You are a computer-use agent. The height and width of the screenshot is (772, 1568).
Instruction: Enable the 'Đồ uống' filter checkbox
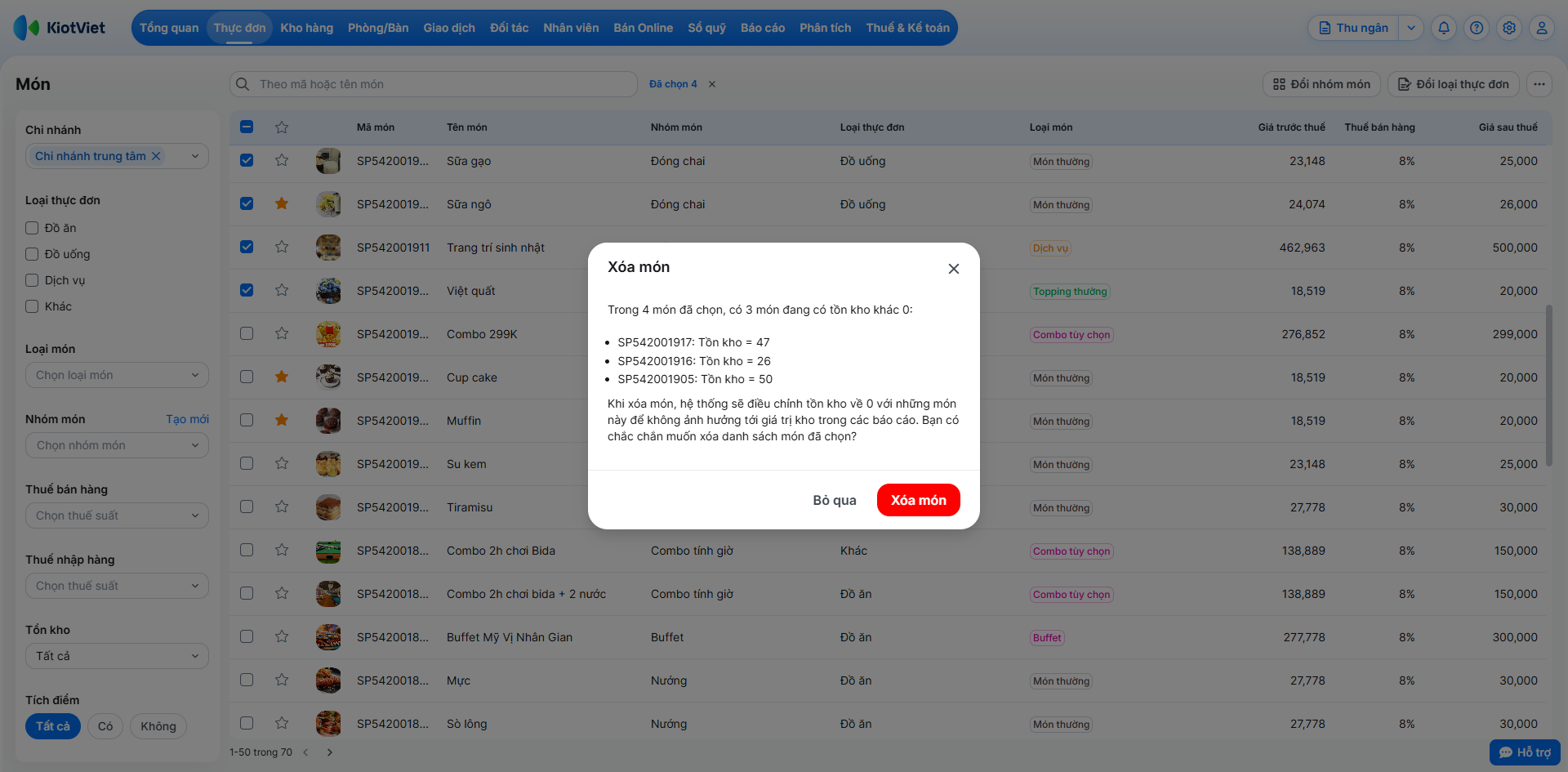coord(32,254)
